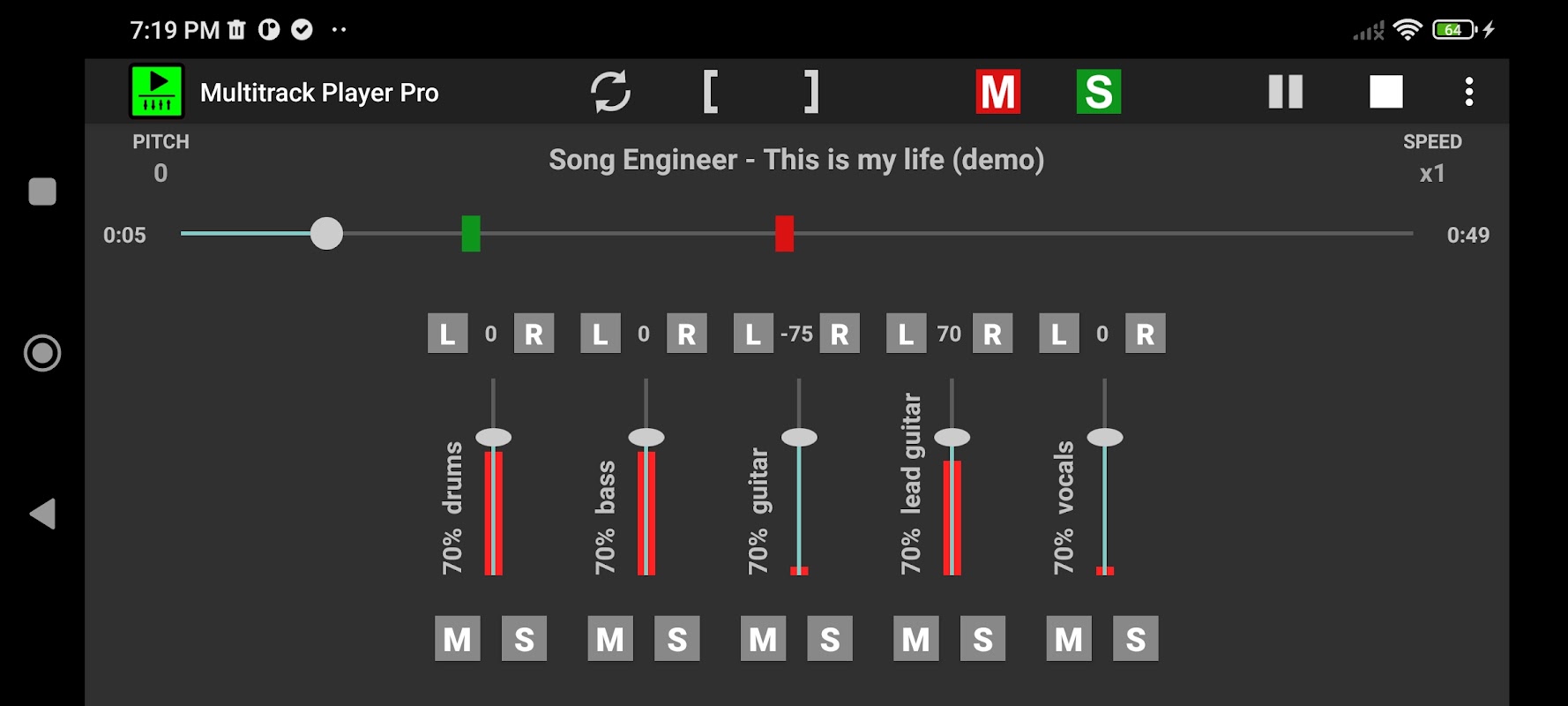Mute the drums track
Viewport: 1568px width, 706px height.
pos(458,639)
